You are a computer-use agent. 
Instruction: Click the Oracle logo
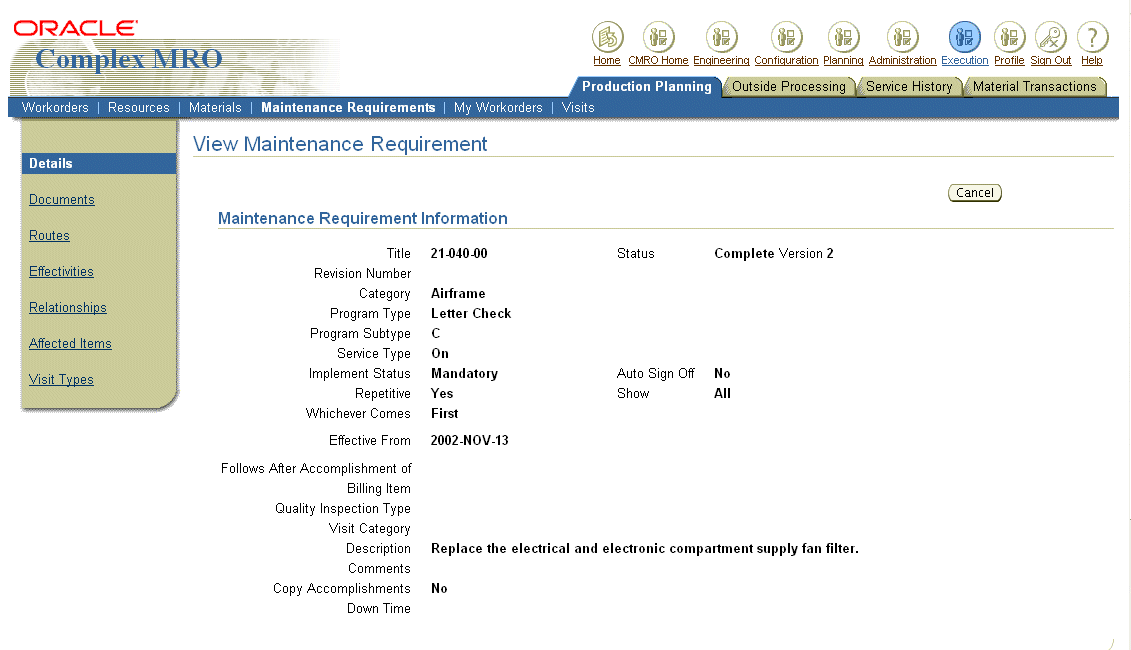pyautogui.click(x=75, y=28)
